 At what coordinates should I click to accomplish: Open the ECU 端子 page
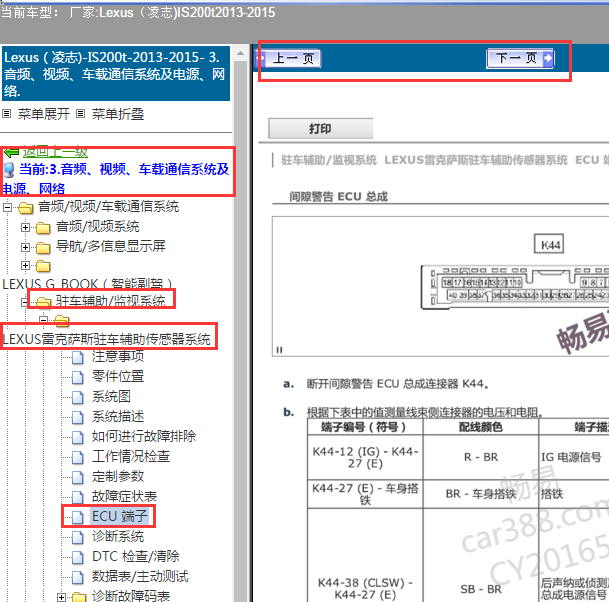click(x=120, y=516)
